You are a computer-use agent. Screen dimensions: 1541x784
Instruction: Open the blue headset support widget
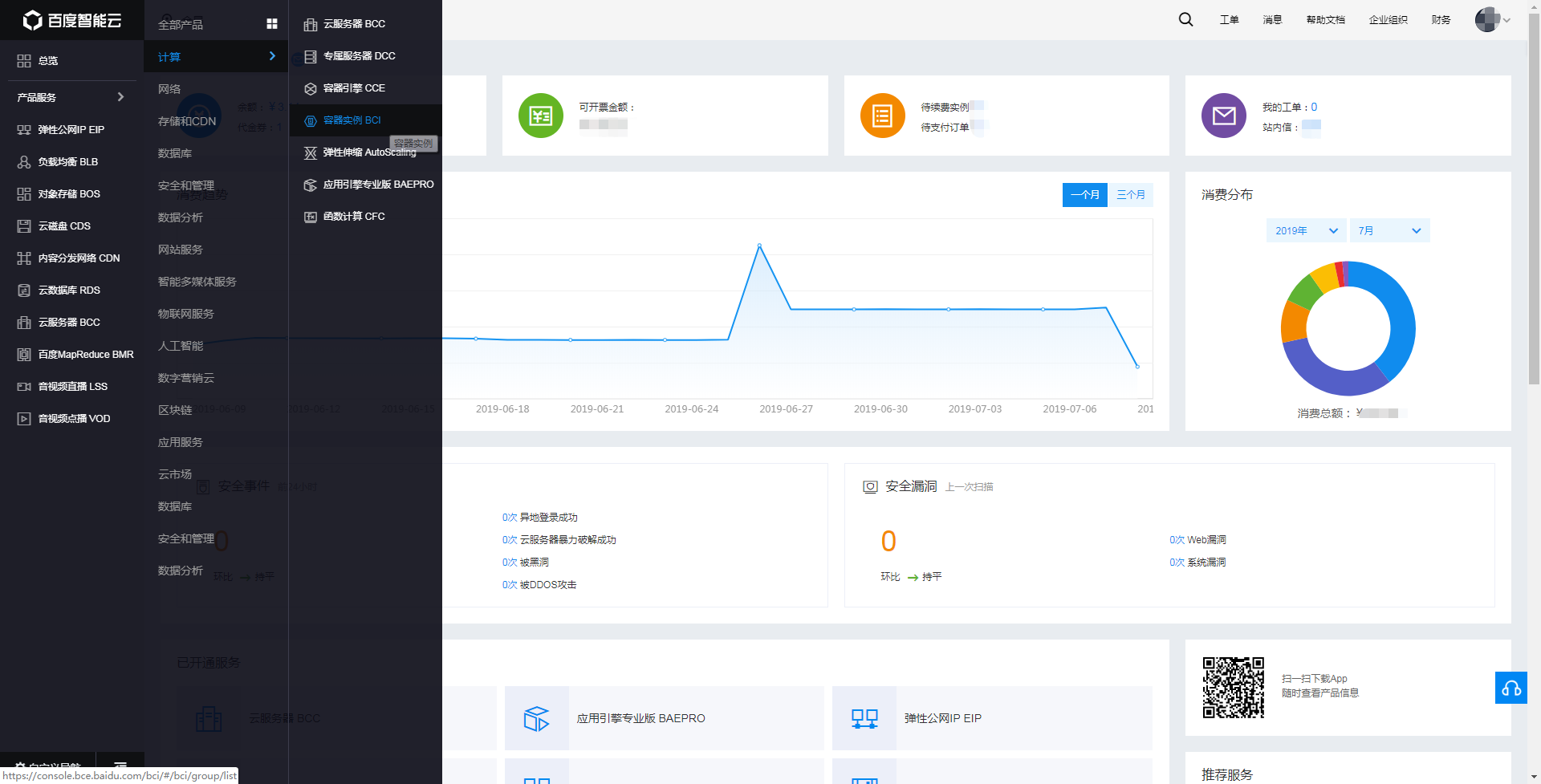1511,688
